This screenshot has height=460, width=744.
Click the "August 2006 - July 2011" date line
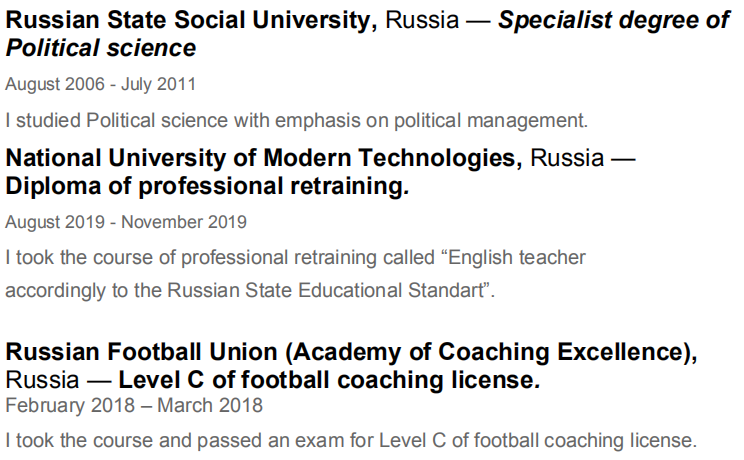(x=100, y=84)
